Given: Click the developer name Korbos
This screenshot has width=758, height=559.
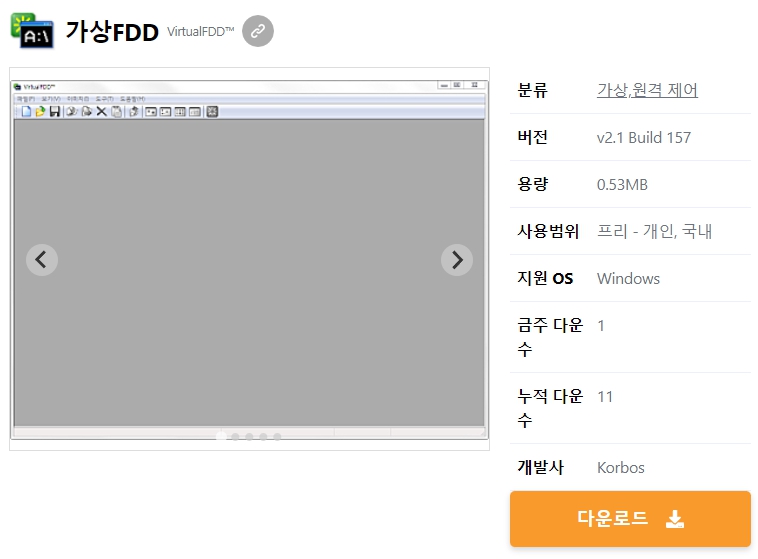Looking at the screenshot, I should pos(621,468).
